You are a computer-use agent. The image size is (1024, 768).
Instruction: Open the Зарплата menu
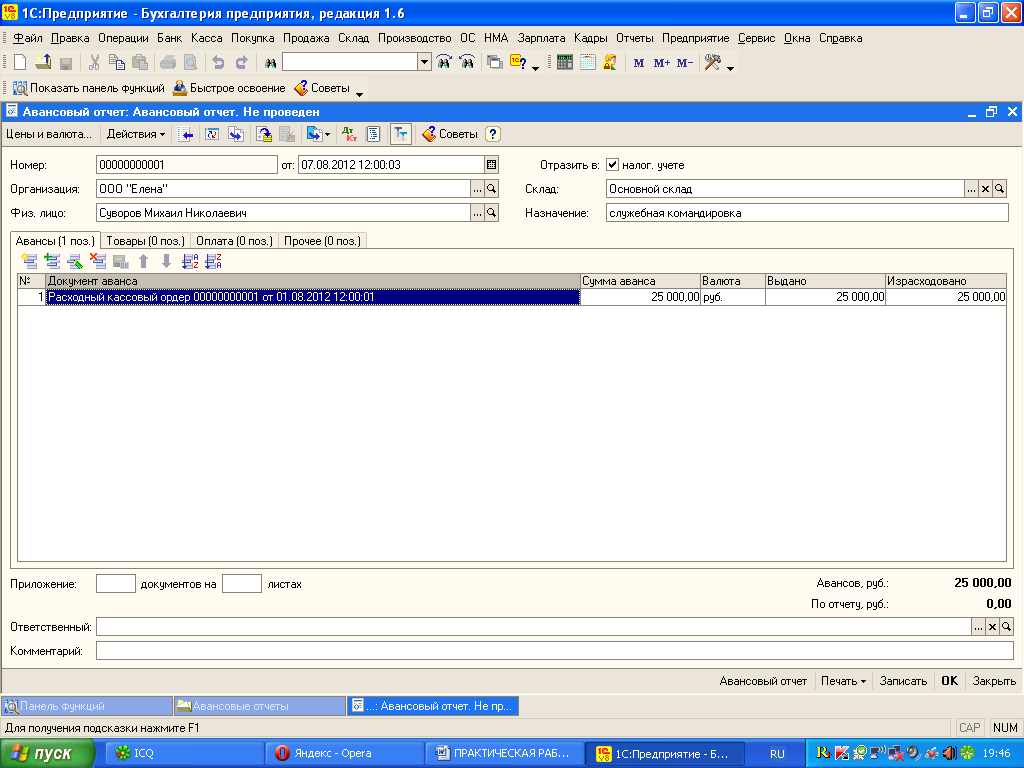coord(541,38)
